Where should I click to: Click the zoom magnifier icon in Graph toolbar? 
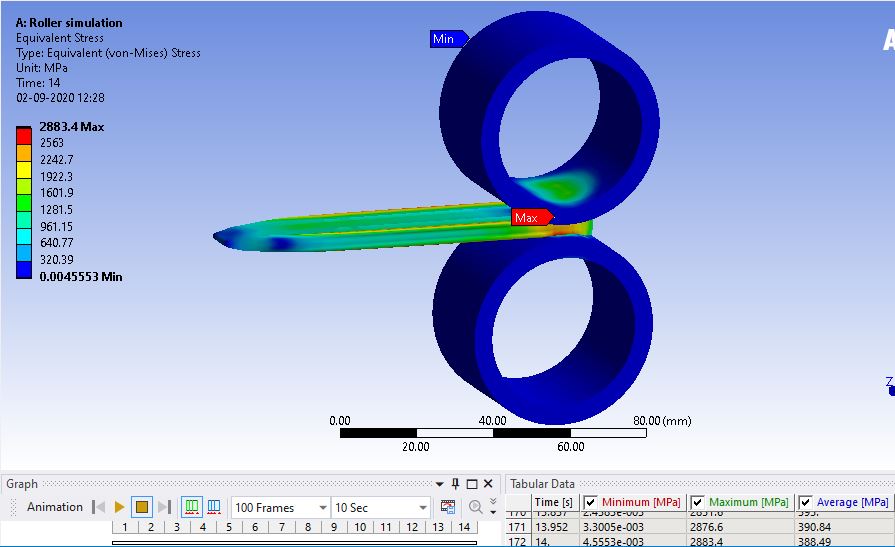pyautogui.click(x=476, y=507)
